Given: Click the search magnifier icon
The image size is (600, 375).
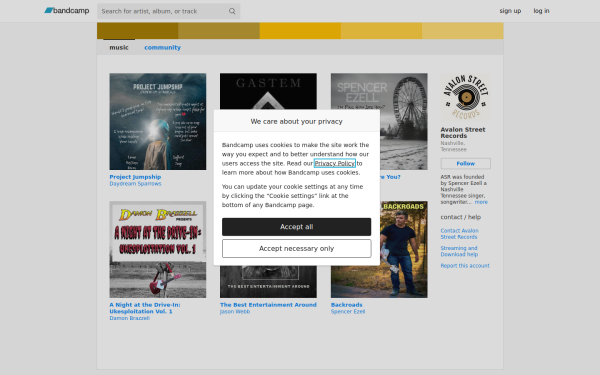Looking at the screenshot, I should coord(232,11).
